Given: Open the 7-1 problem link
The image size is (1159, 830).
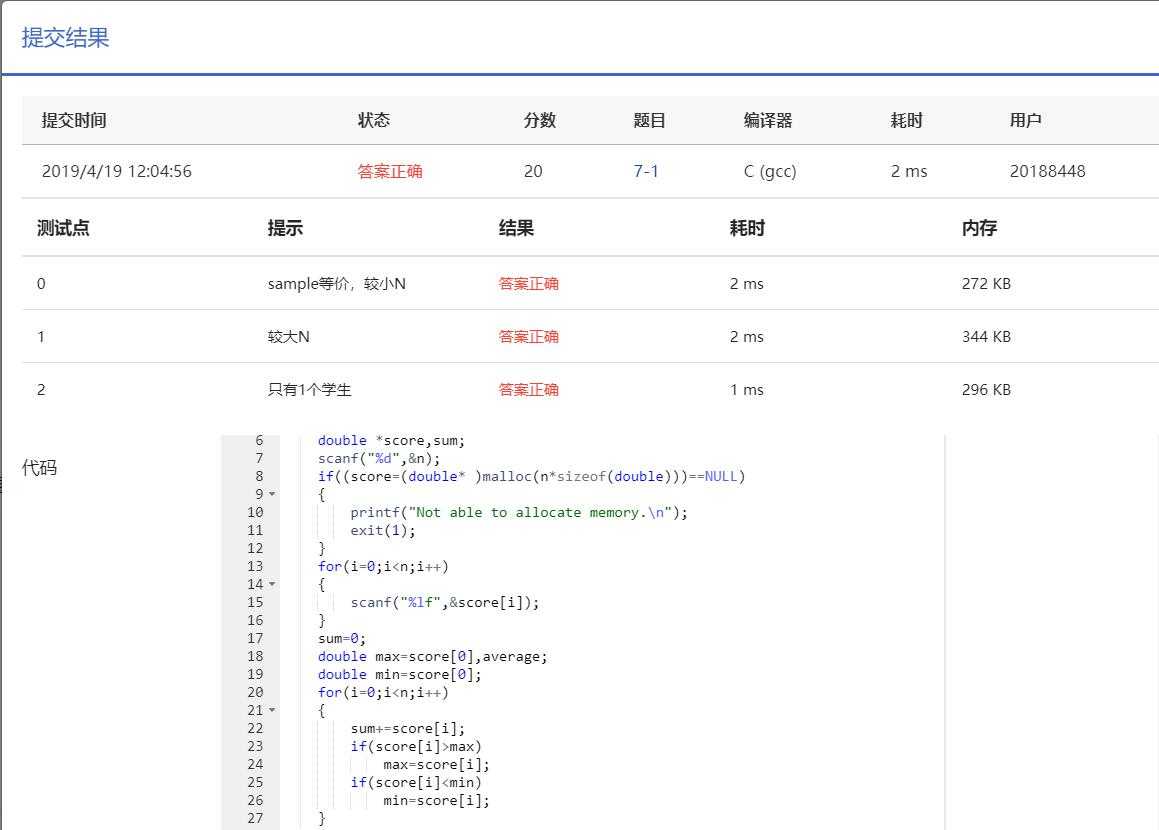Looking at the screenshot, I should click(x=645, y=171).
